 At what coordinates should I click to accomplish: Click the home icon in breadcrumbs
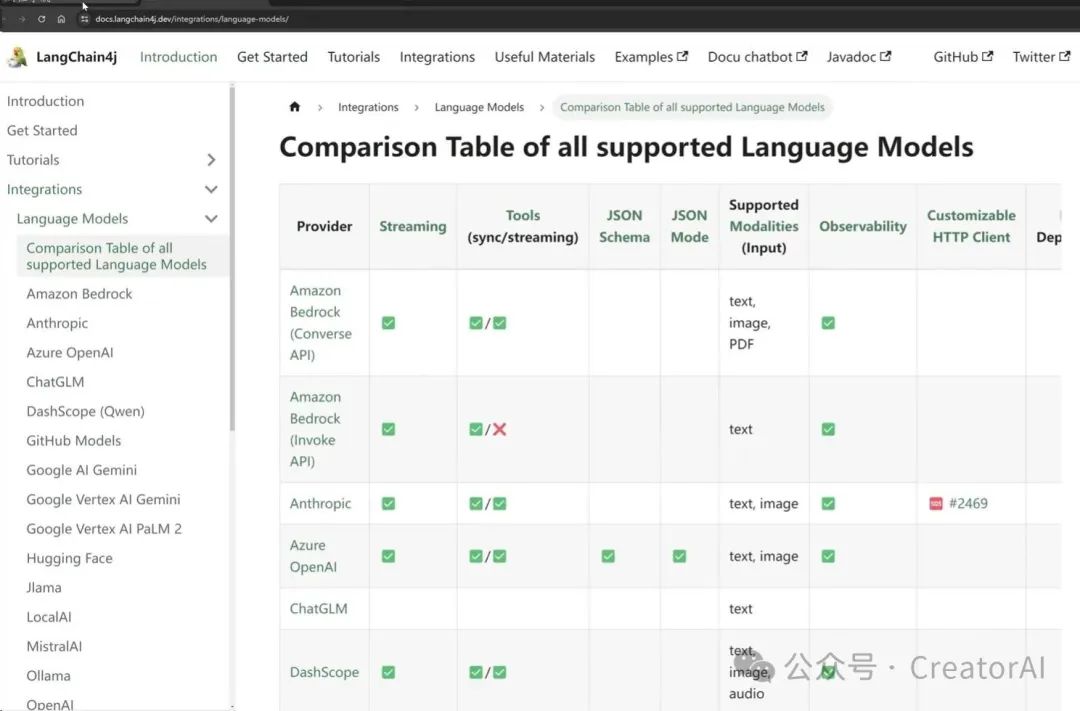click(x=295, y=107)
